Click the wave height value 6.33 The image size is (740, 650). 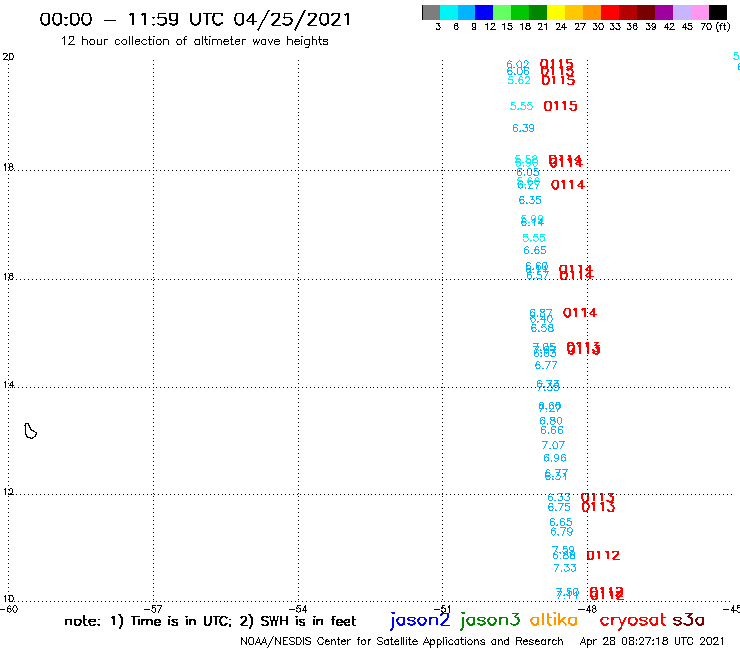pyautogui.click(x=559, y=497)
